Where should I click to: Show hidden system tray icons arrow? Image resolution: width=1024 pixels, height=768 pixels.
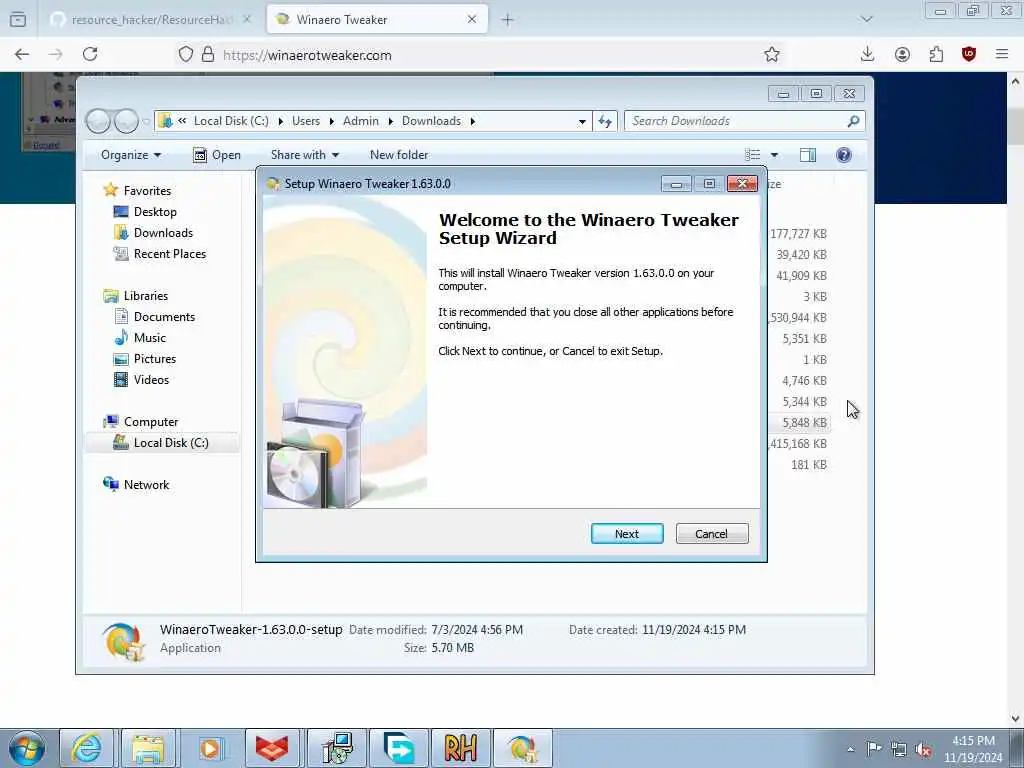point(850,749)
